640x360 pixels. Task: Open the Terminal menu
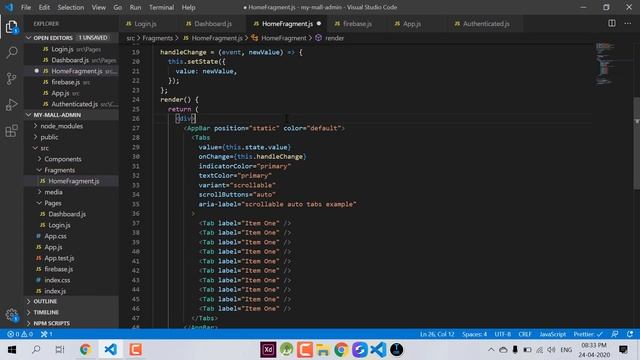(x=161, y=7)
